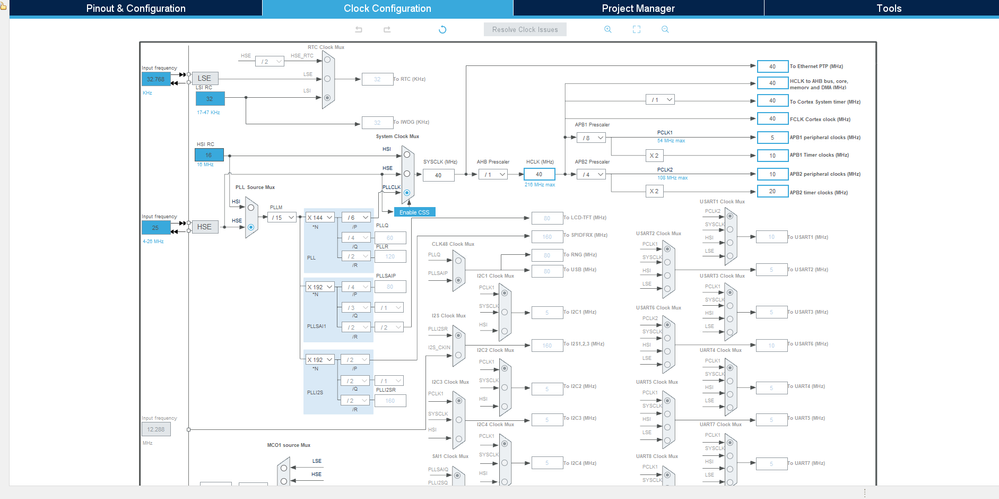Click HSE input frequency field 25
The width and height of the screenshot is (999, 499).
(156, 228)
